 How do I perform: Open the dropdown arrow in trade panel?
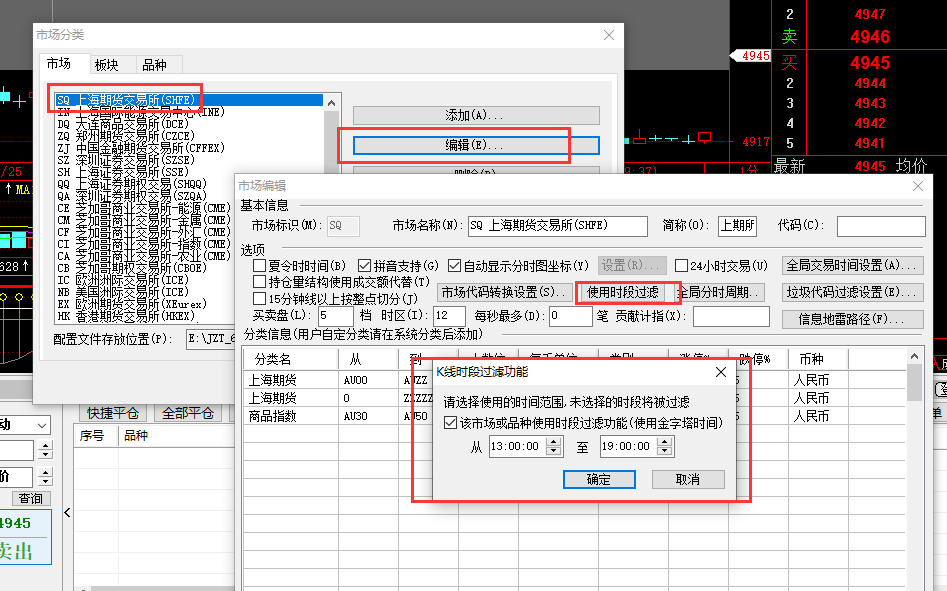click(x=42, y=426)
